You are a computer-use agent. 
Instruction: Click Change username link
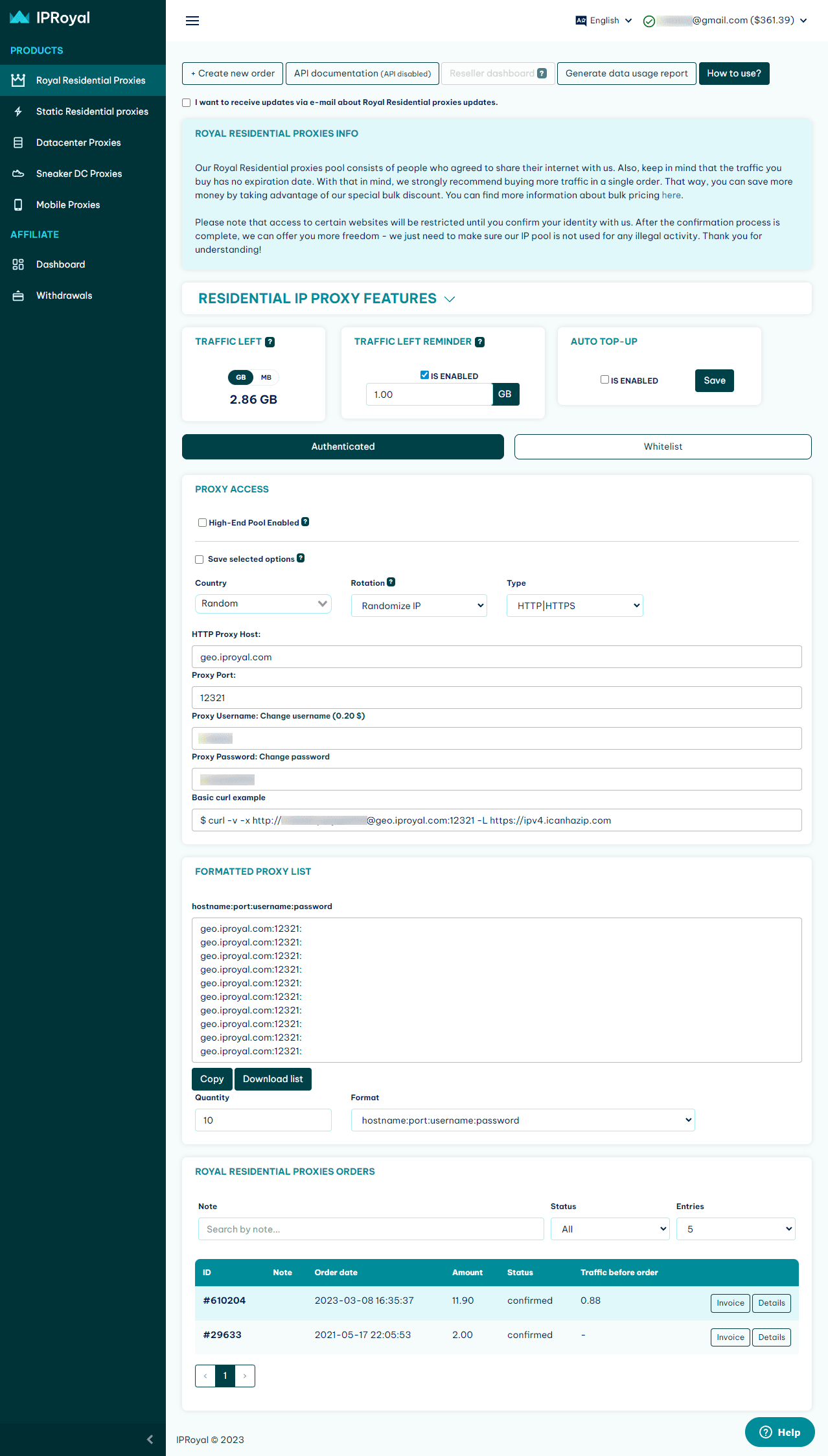click(312, 716)
